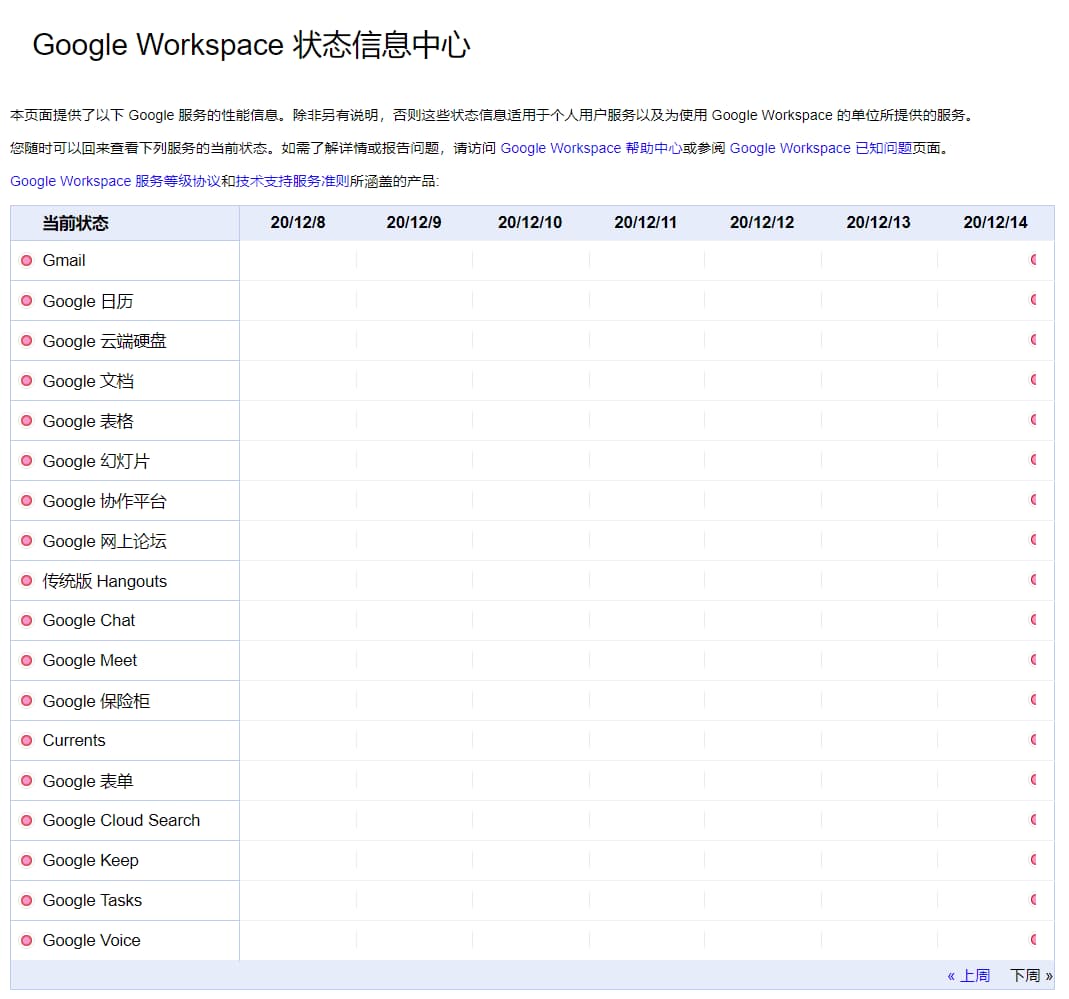Select the Google 网上论坛 service name
Screen dimensions: 1069x999
104,541
